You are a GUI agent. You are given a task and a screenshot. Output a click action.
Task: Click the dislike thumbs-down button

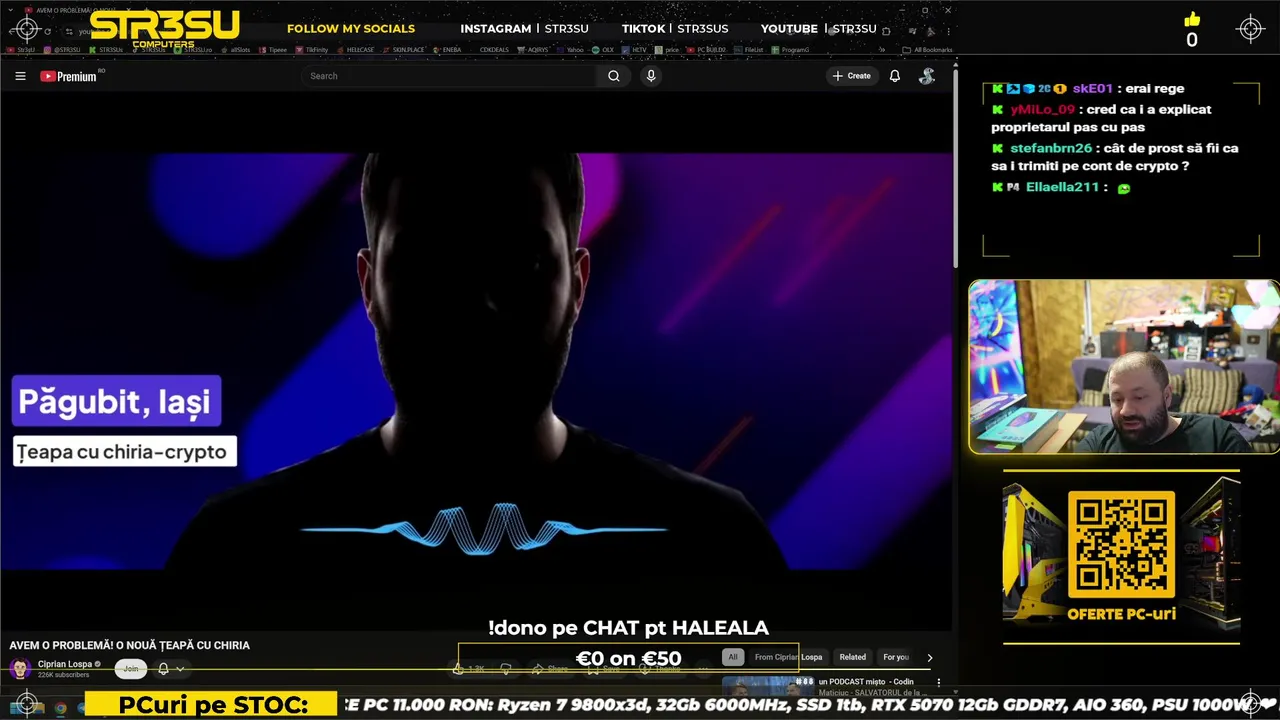[507, 669]
